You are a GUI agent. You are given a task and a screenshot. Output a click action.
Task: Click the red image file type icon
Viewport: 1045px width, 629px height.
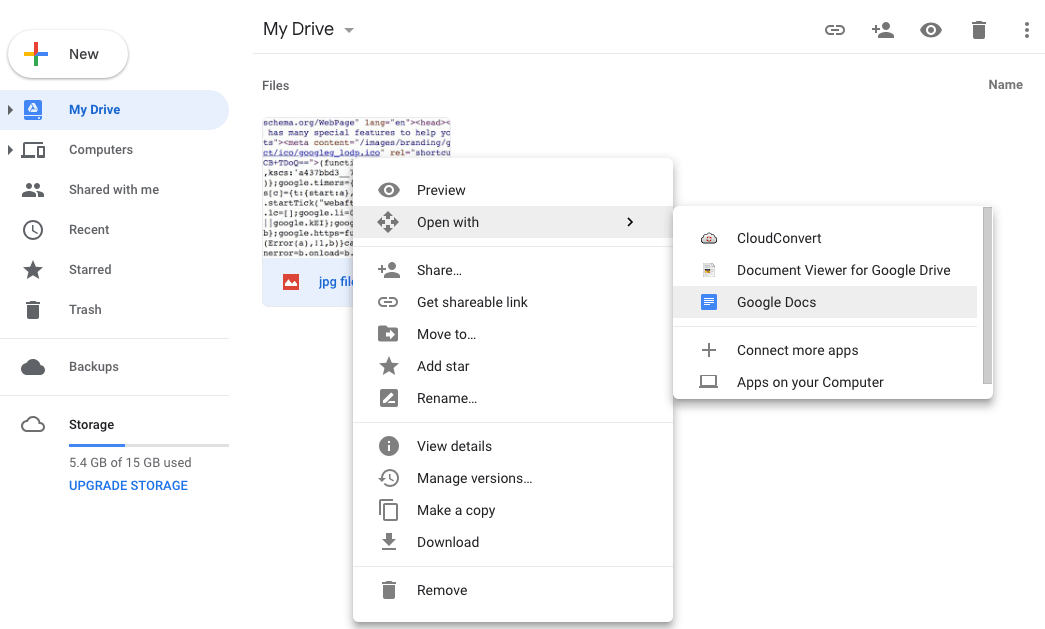(x=291, y=282)
